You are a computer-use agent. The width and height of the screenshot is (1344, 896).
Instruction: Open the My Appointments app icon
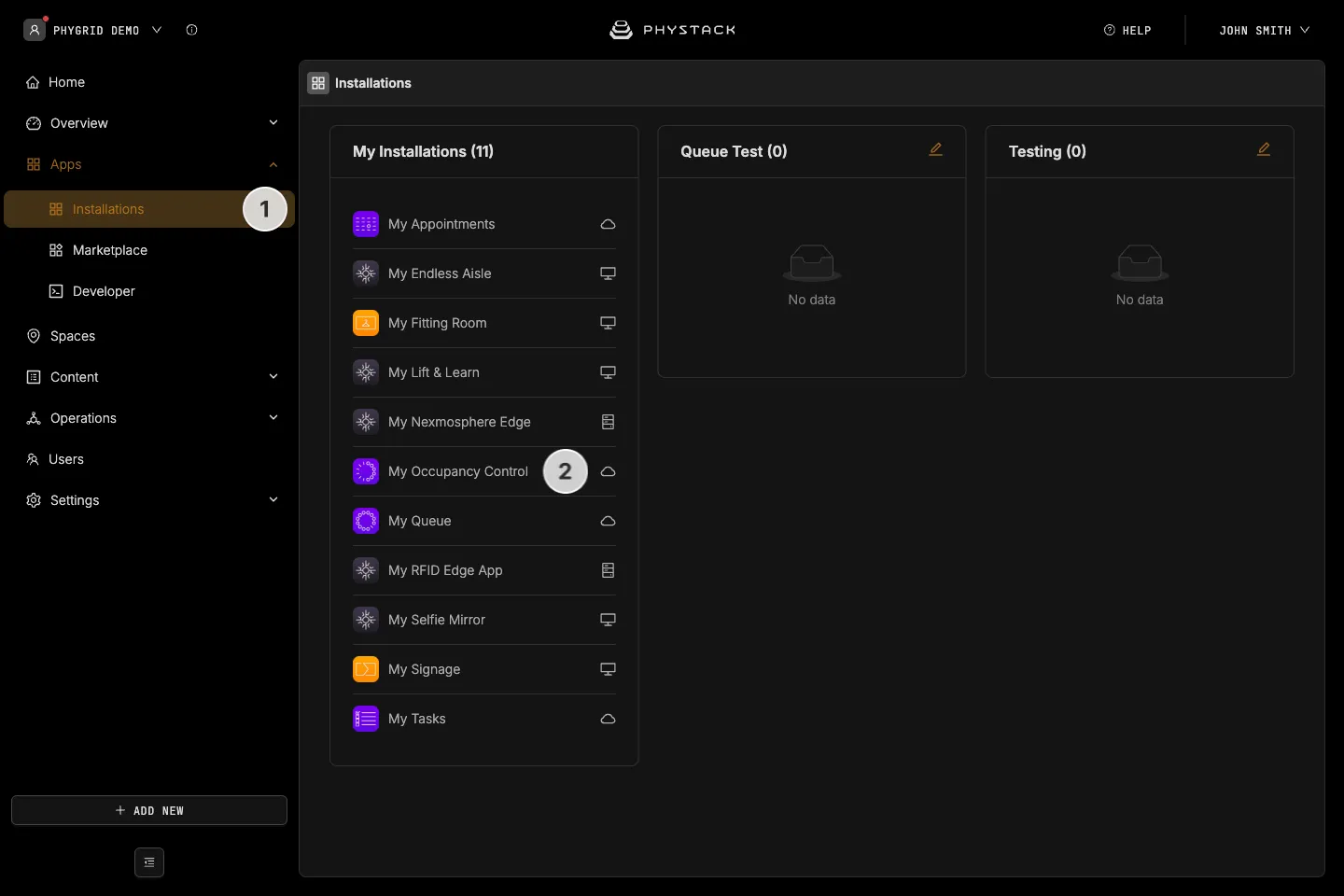366,224
